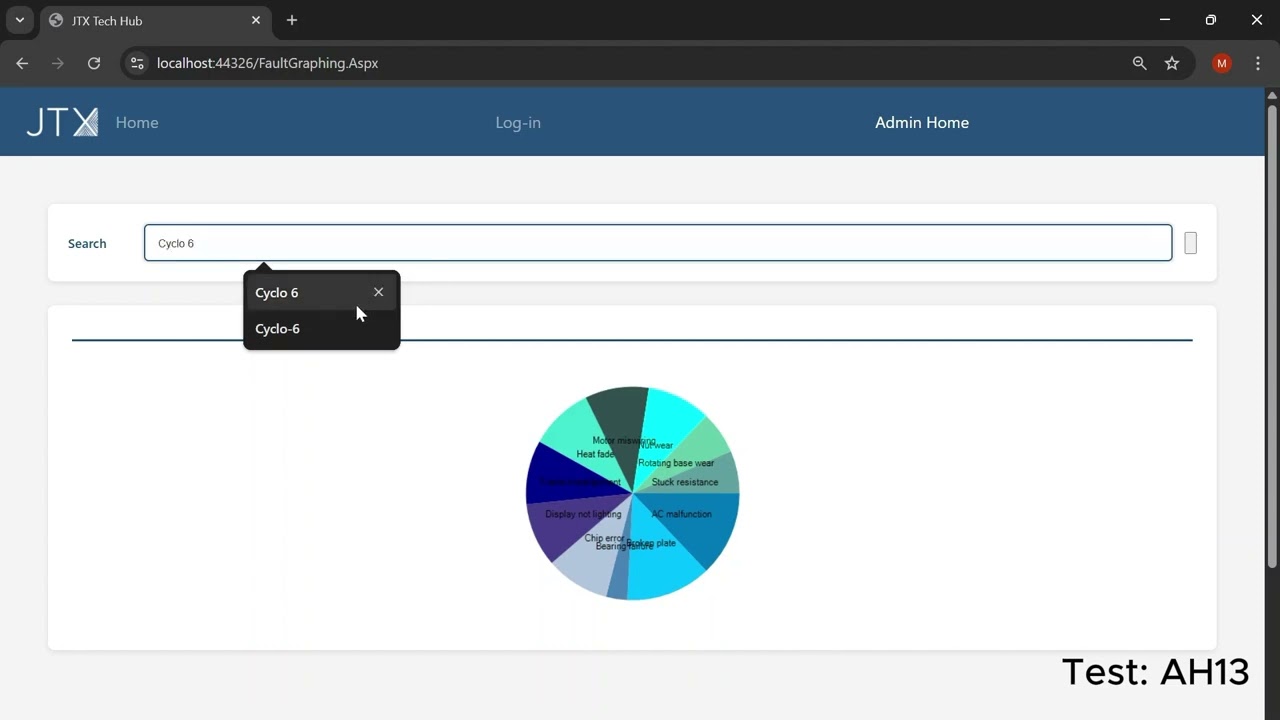Open the tab search dropdown arrow

[x=19, y=20]
